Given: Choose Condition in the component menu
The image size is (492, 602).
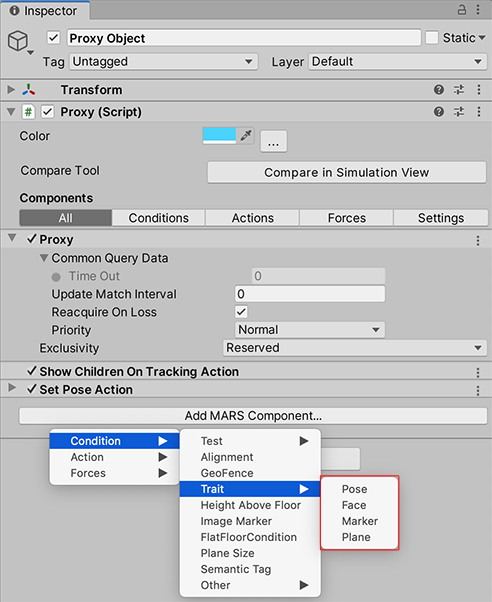Looking at the screenshot, I should (x=114, y=441).
